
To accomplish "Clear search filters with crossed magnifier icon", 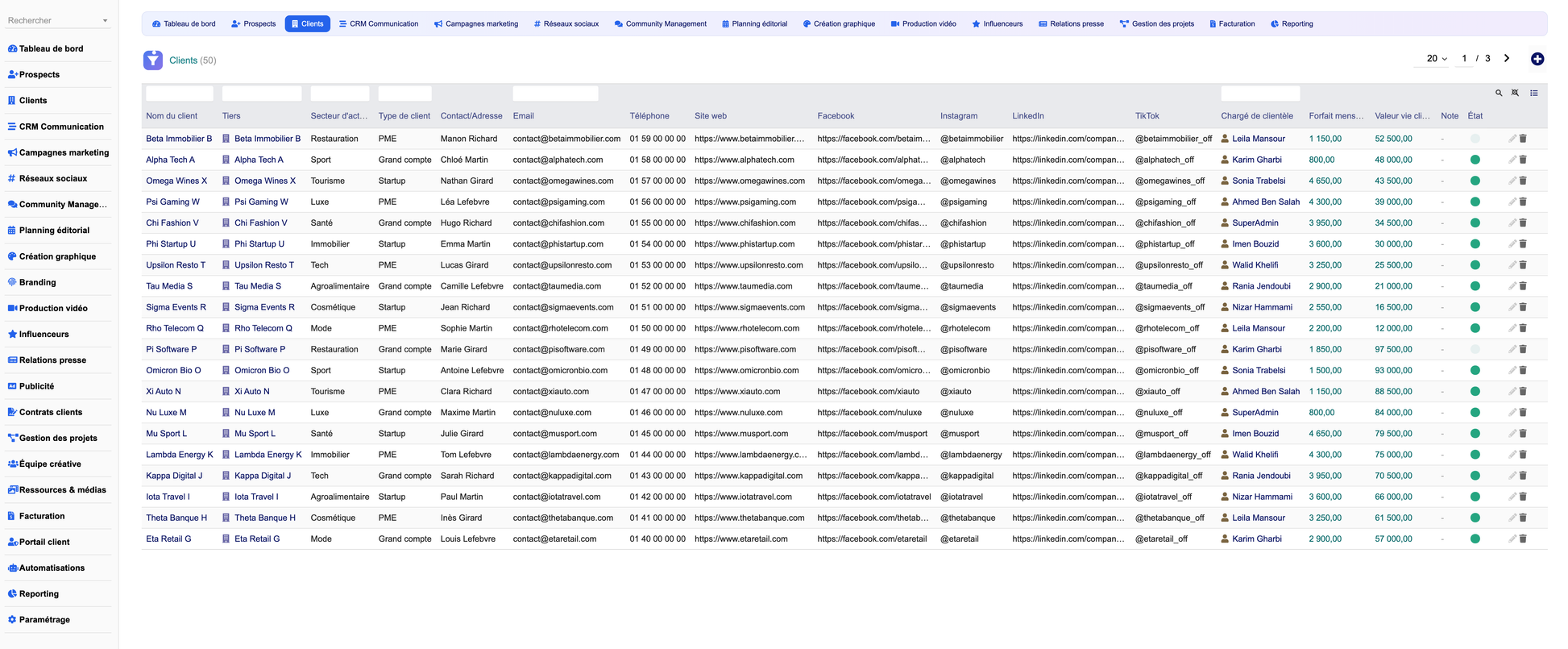I will (x=1516, y=94).
